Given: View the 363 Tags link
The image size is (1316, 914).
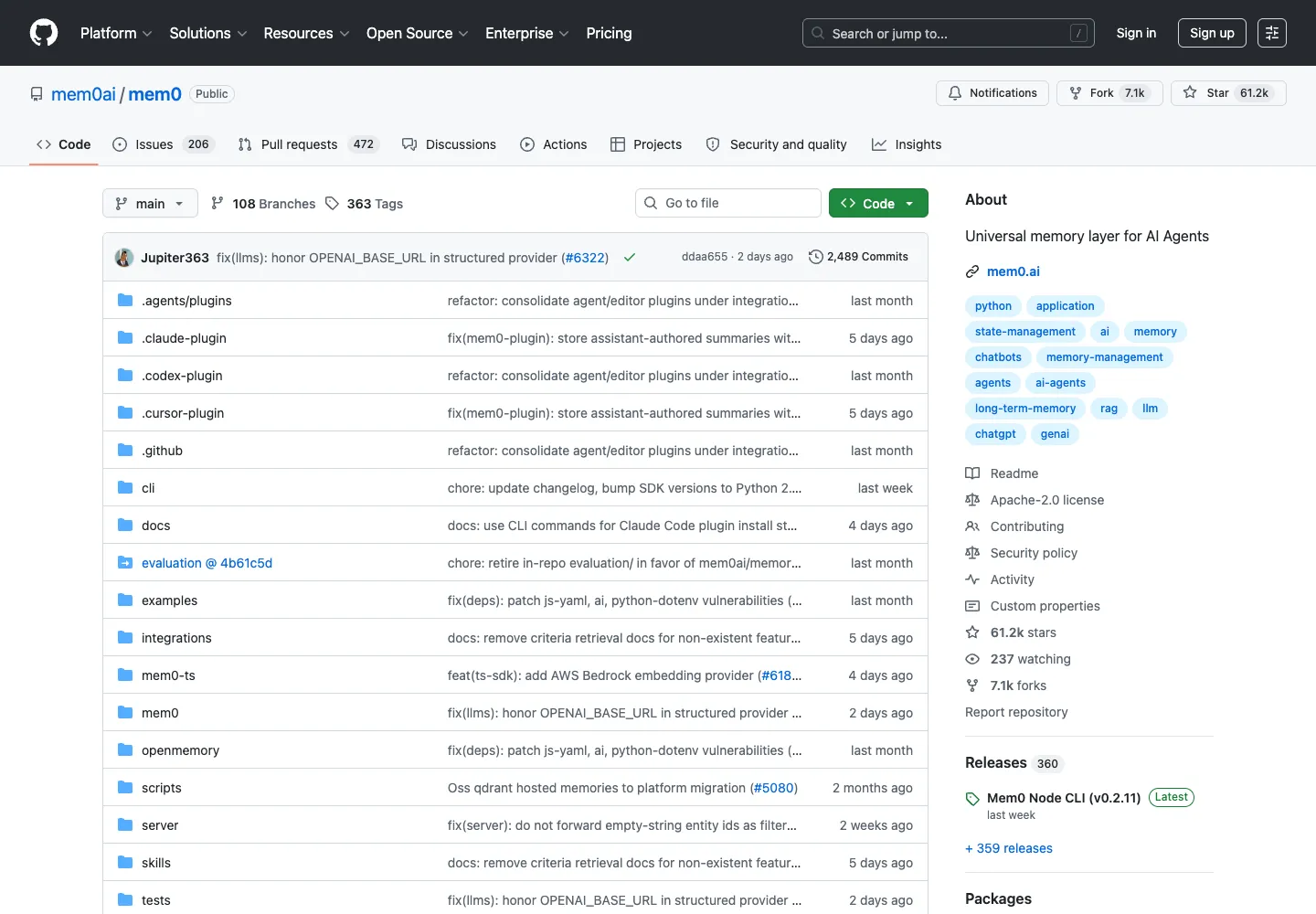Looking at the screenshot, I should pyautogui.click(x=365, y=204).
